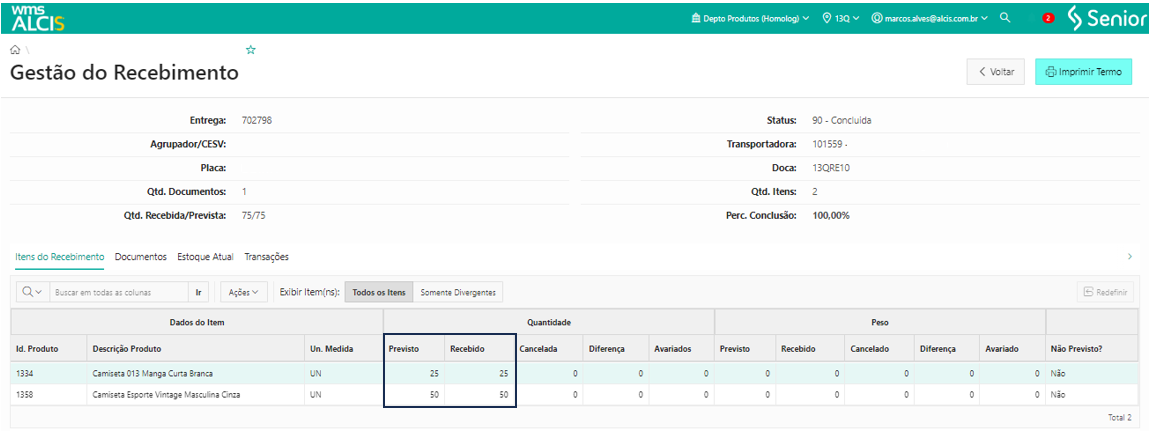Click the Senior logo
The image size is (1150, 432).
(1106, 18)
